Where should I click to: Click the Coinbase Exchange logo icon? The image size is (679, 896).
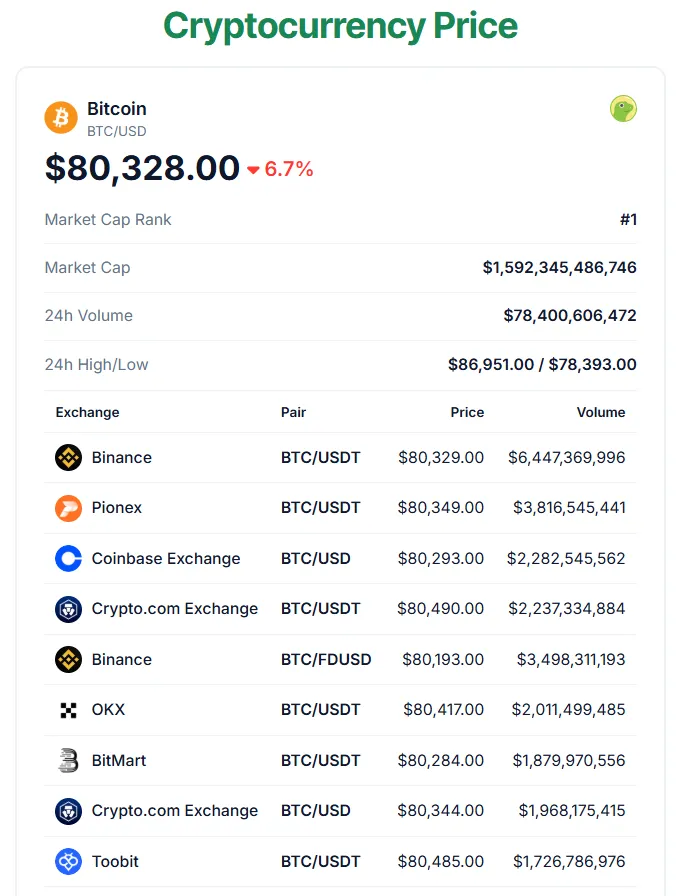[68, 558]
